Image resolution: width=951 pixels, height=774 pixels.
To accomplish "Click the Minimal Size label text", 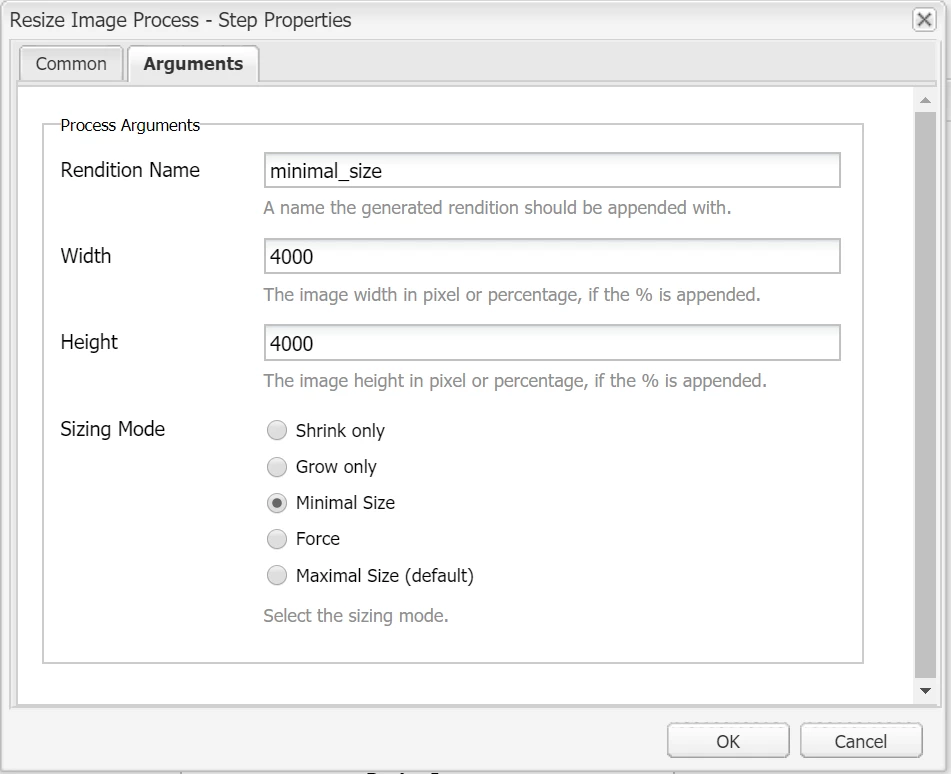I will click(345, 503).
